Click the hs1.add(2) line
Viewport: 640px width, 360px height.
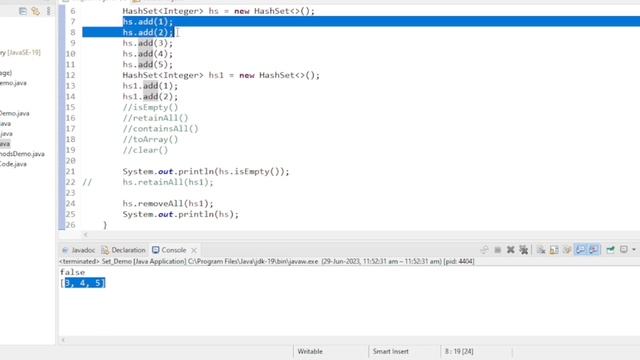tap(150, 96)
